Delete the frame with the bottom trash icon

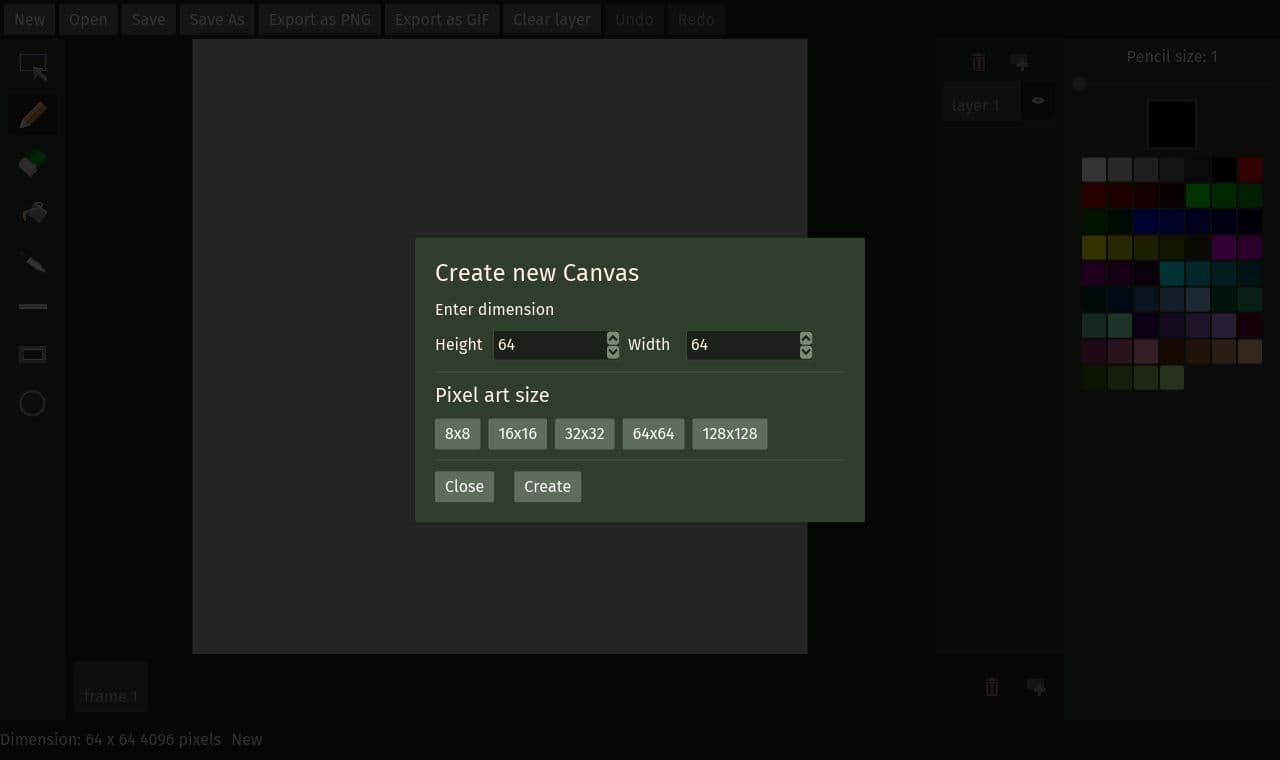coord(992,687)
